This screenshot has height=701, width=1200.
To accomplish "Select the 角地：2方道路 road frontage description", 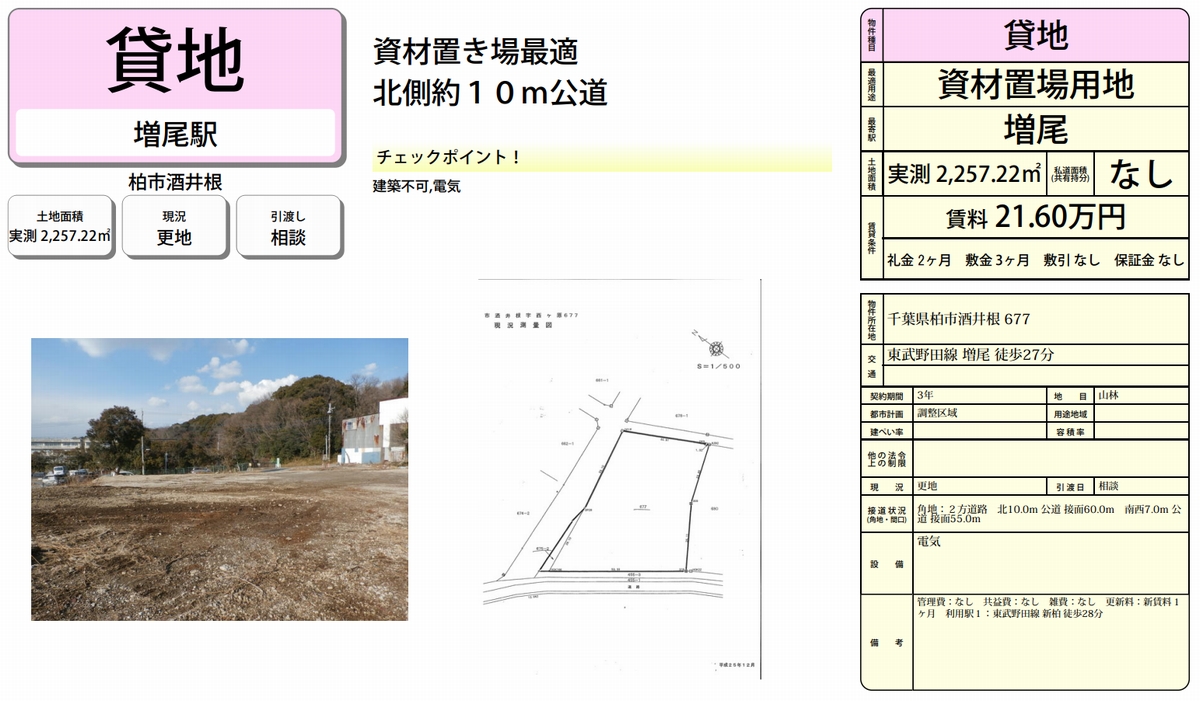I will tap(1050, 514).
